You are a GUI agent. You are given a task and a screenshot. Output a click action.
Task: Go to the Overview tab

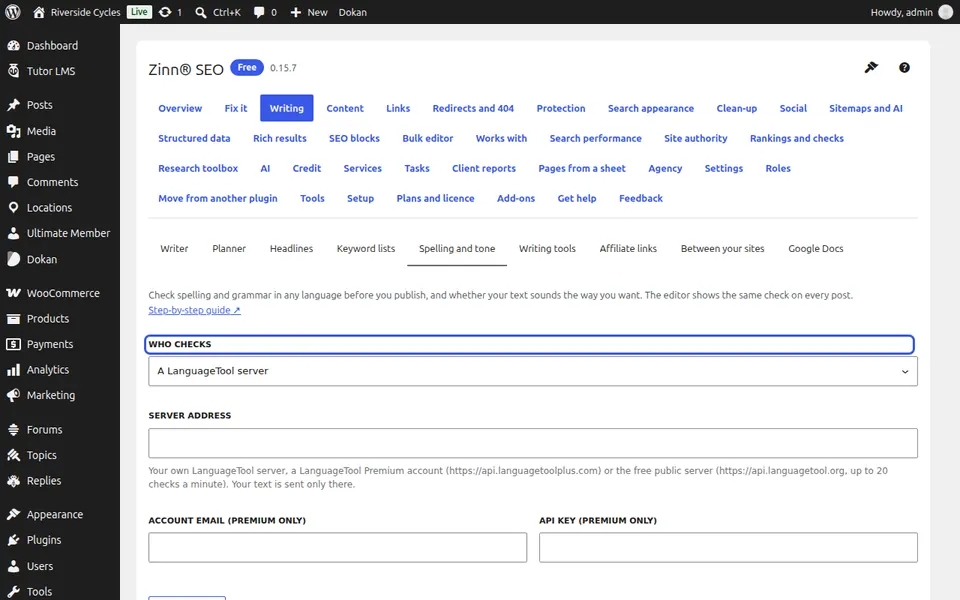coord(180,108)
